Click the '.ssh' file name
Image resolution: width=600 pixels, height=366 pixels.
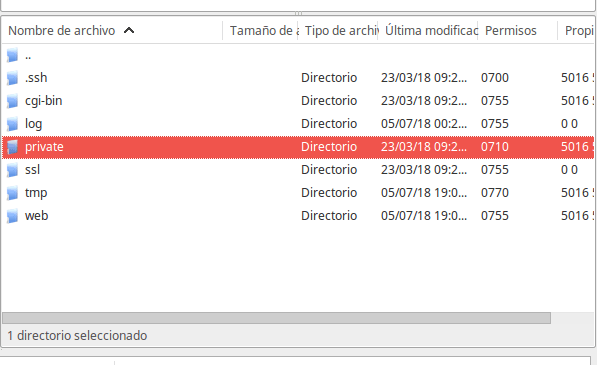(x=36, y=78)
